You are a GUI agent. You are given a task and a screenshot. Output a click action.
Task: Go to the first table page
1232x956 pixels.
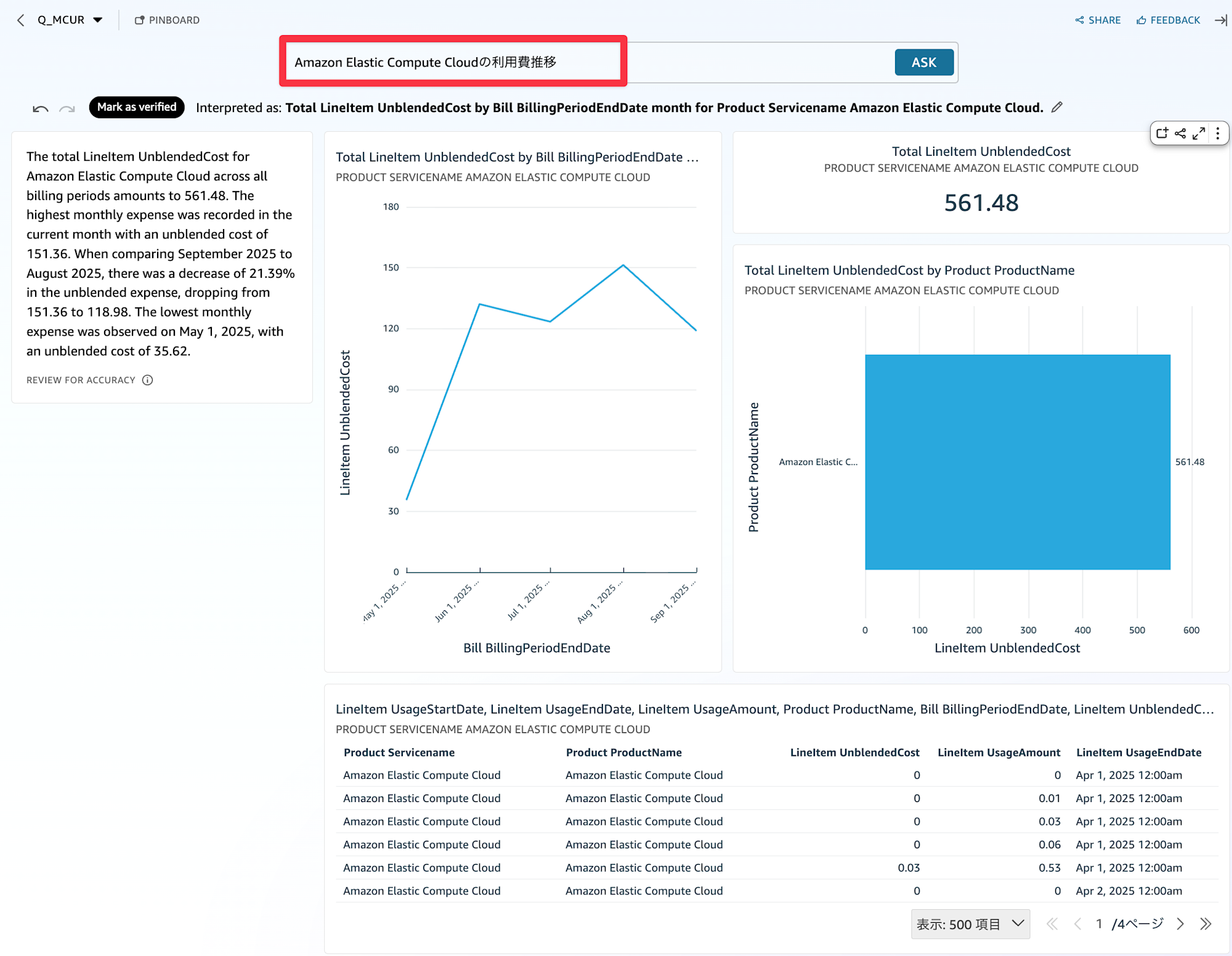1052,924
